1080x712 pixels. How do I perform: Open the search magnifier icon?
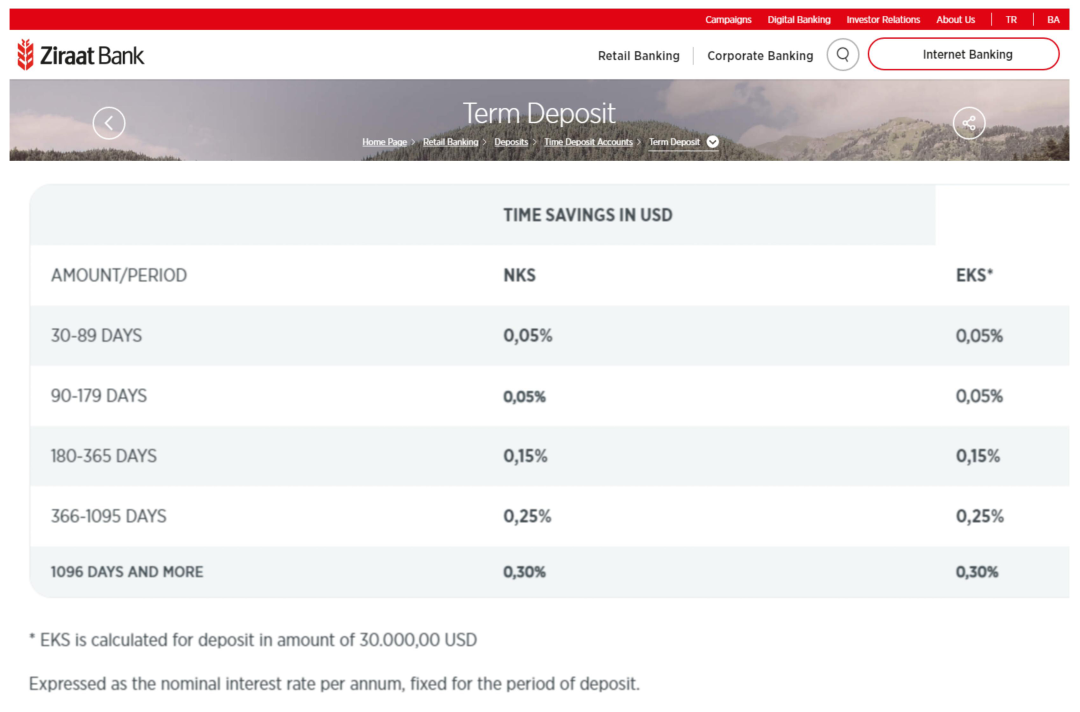pos(843,55)
